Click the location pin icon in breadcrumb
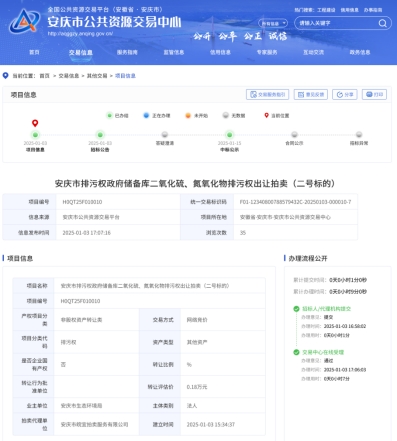Screen dimensions: 397x441 click(x=5, y=76)
